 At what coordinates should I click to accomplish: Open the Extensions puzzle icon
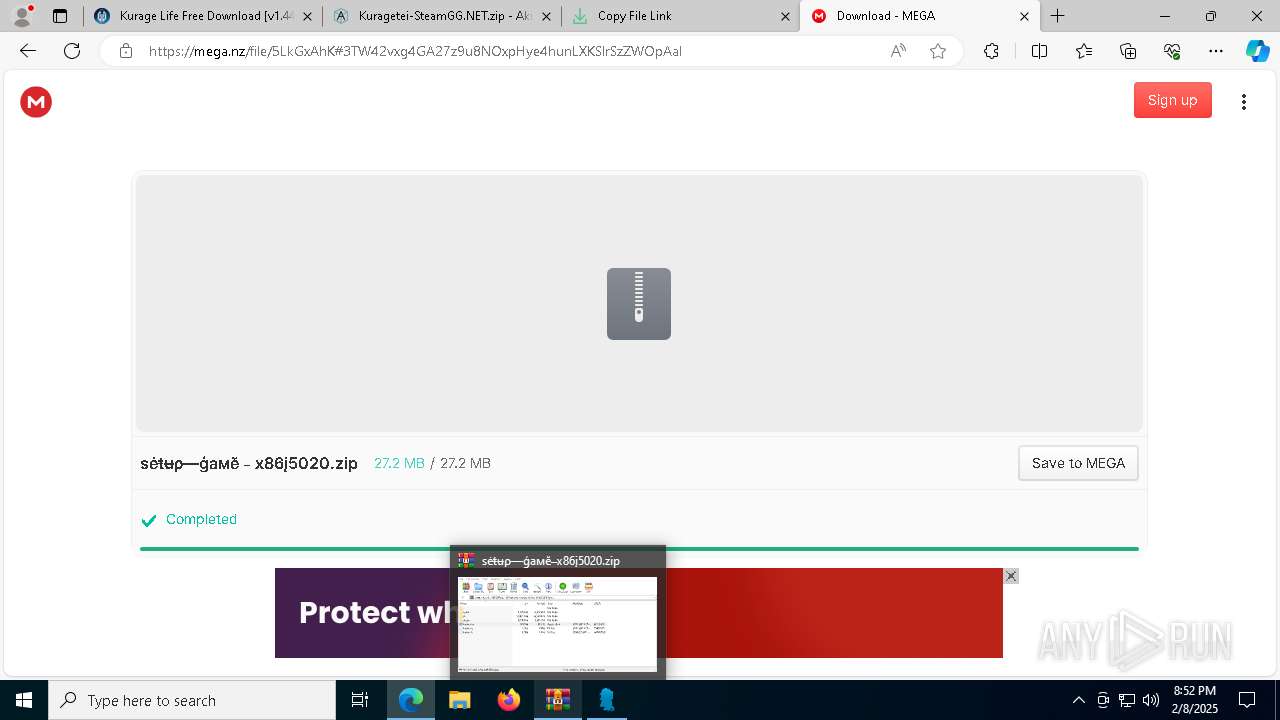(x=991, y=51)
